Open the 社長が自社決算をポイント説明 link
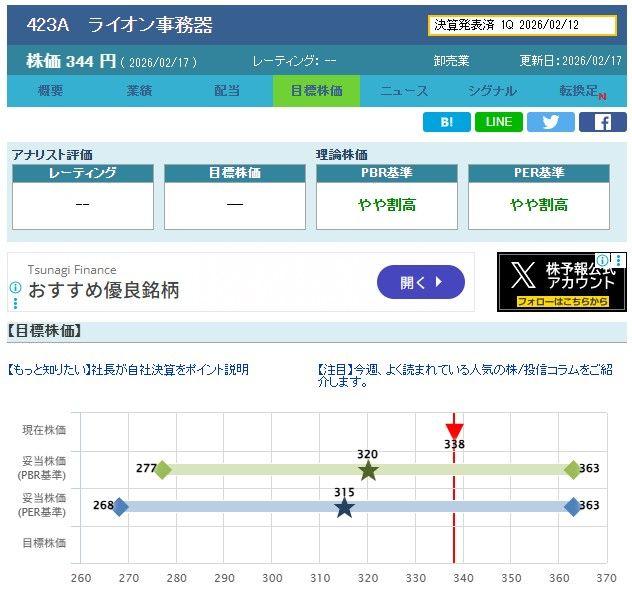 coord(128,369)
